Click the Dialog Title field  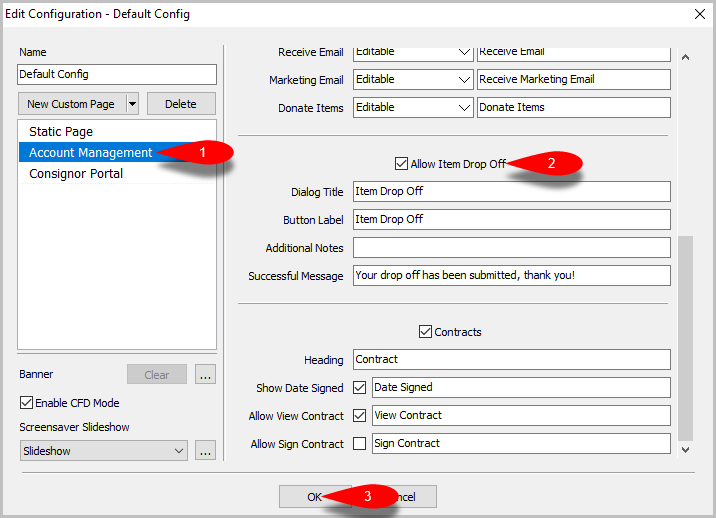click(x=511, y=191)
